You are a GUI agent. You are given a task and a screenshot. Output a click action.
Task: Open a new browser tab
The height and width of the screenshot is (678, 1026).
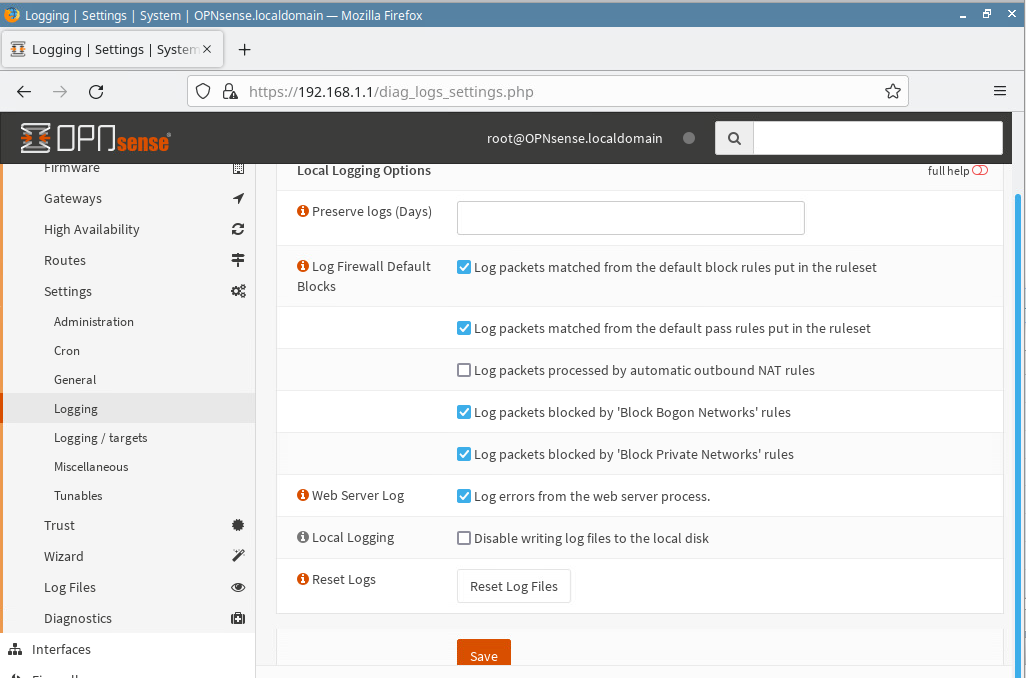(244, 49)
